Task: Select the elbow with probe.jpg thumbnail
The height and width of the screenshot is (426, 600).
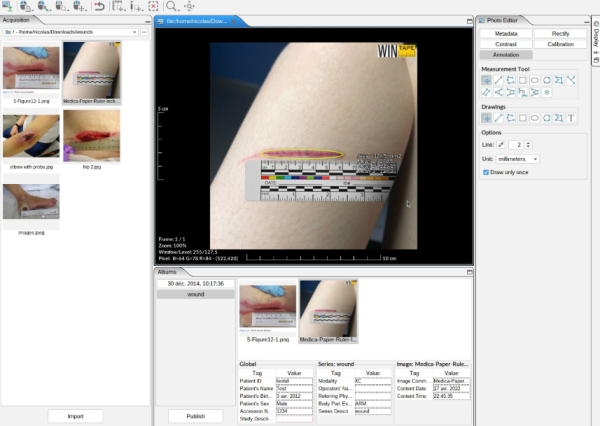Action: click(x=31, y=140)
